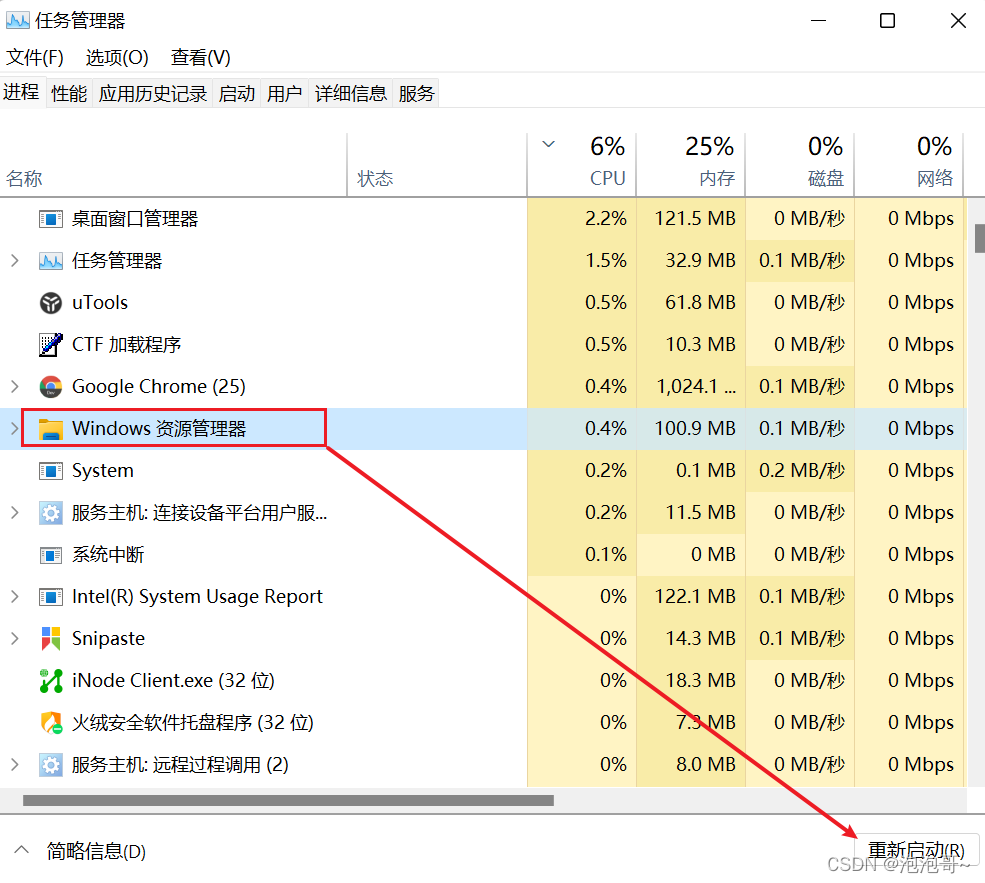985x883 pixels.
Task: Click System's 0.2 MB/秒 disk cell
Action: coord(800,471)
